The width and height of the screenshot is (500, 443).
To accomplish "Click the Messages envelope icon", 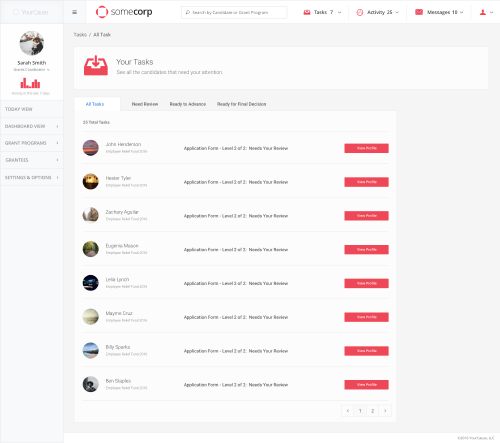I will (419, 12).
